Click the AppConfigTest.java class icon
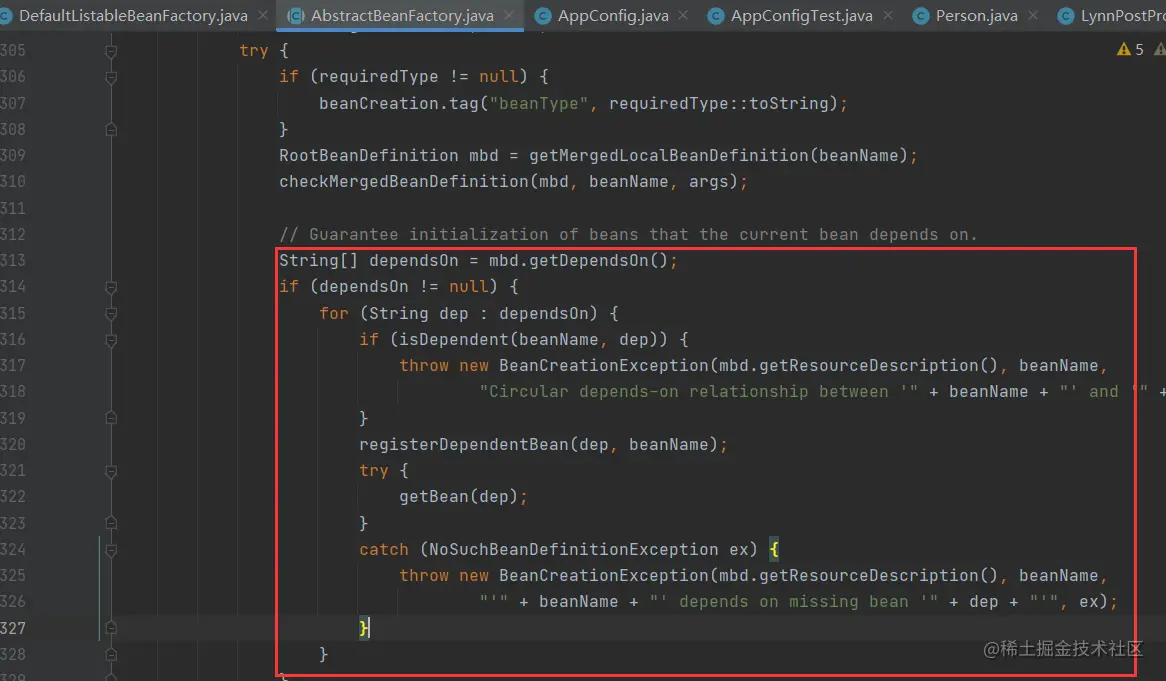 click(715, 16)
